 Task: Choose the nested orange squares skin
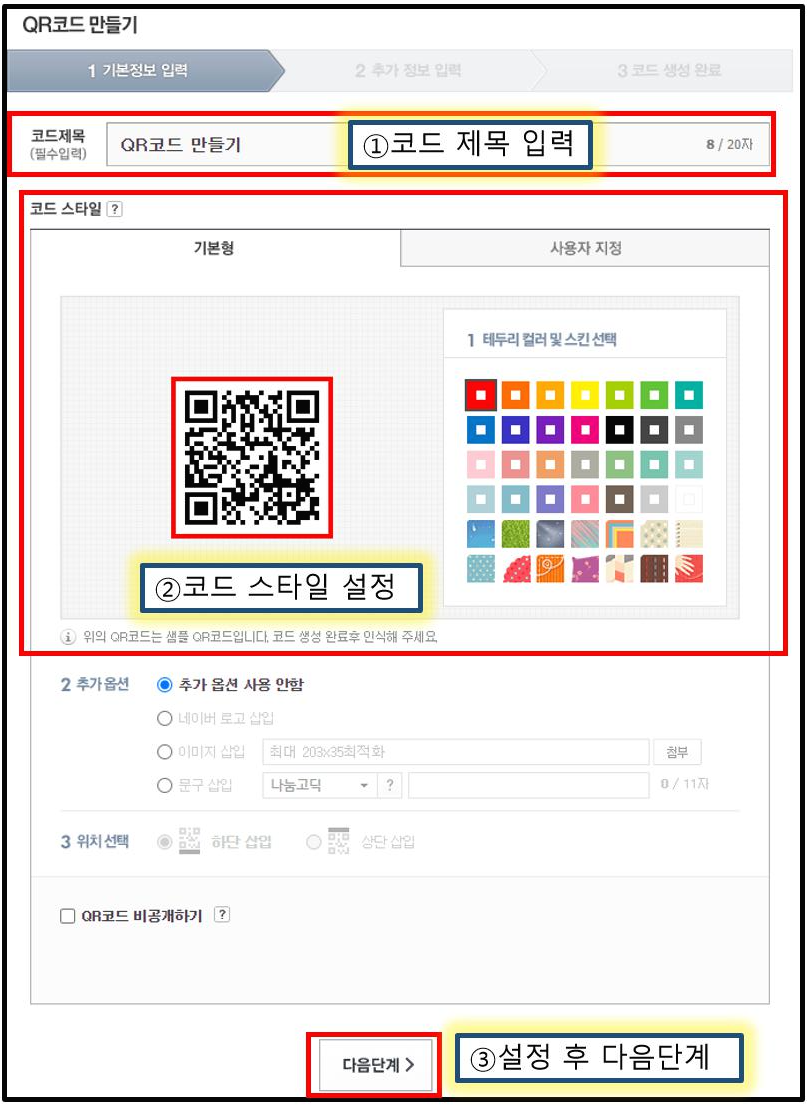619,534
